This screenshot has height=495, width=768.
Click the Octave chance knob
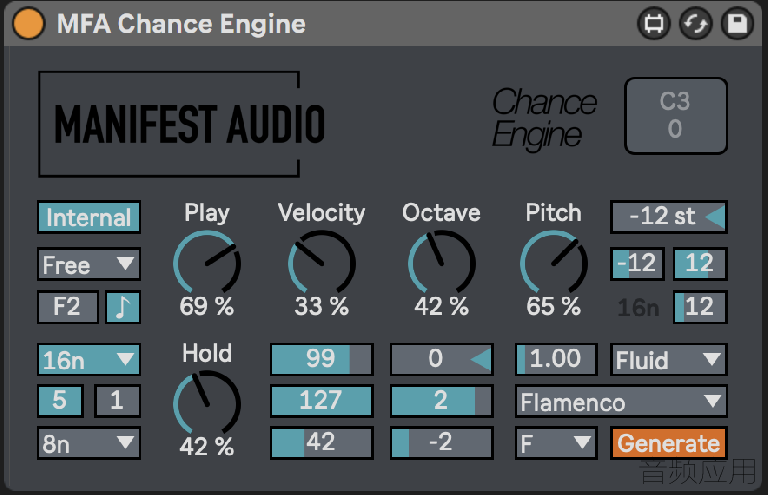click(441, 262)
